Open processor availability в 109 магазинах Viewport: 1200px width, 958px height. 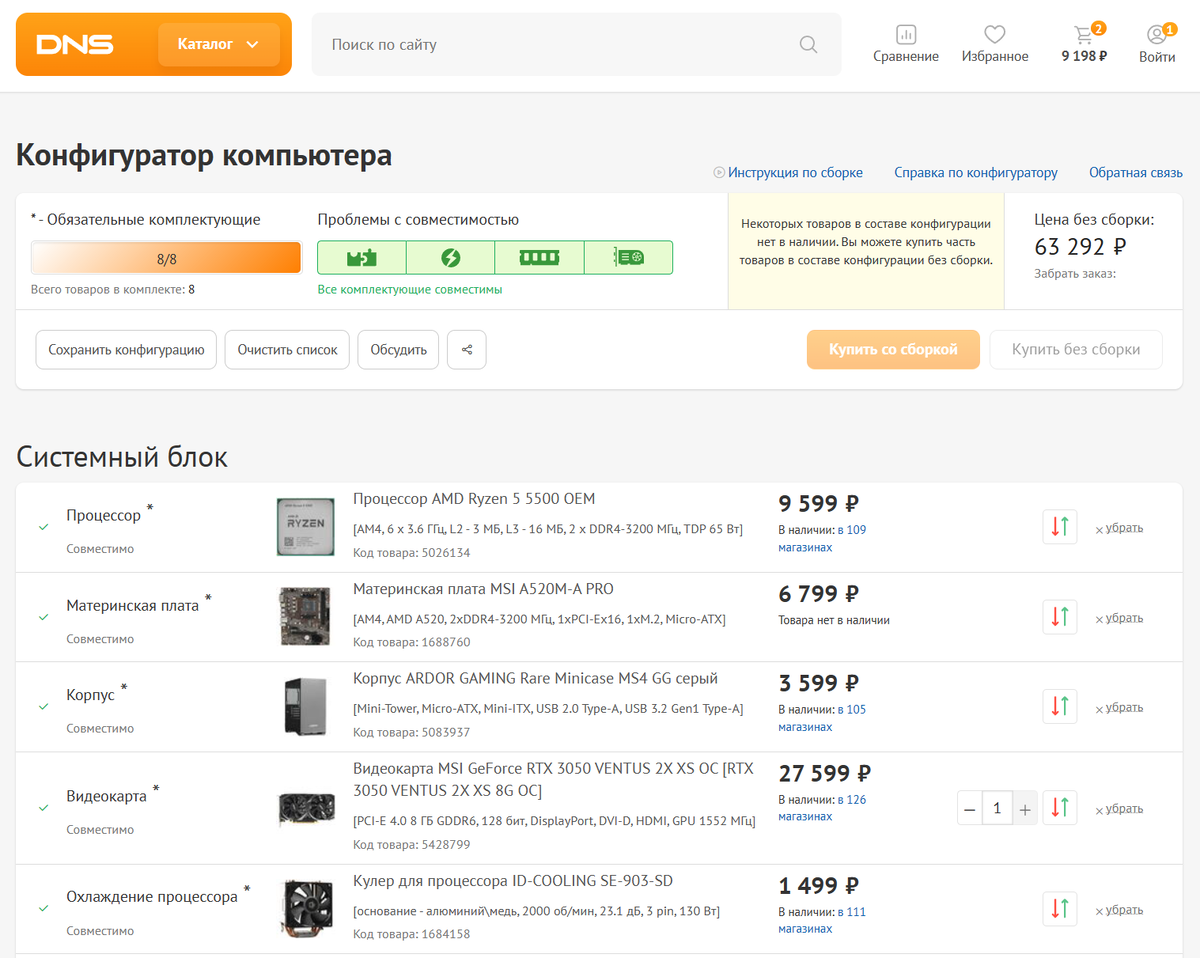point(822,538)
